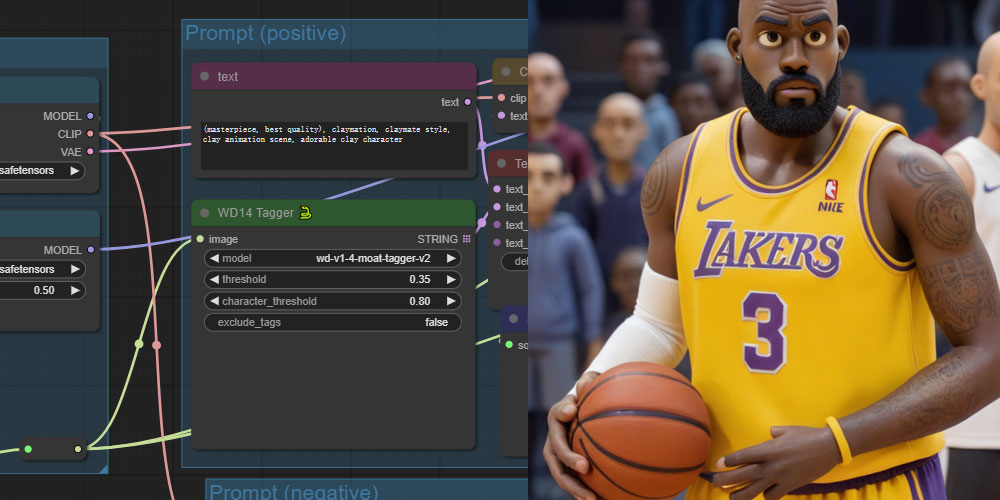Click the threshold value 0.35
Image resolution: width=1000 pixels, height=500 pixels.
click(420, 279)
